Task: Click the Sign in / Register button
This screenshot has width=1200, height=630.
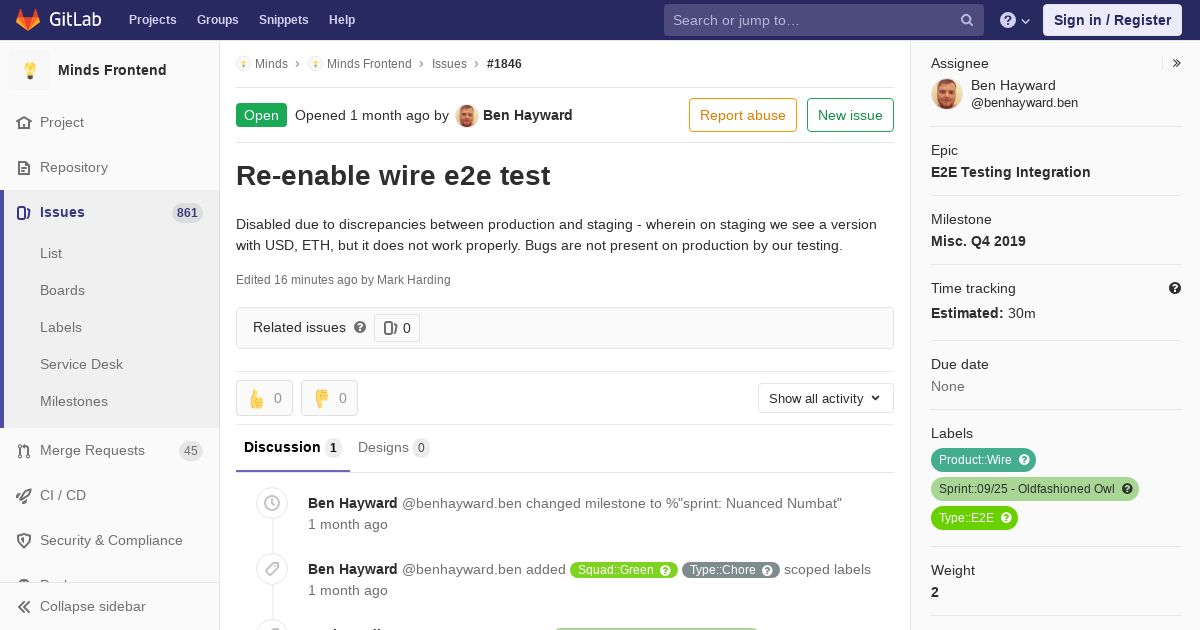Action: (x=1112, y=20)
